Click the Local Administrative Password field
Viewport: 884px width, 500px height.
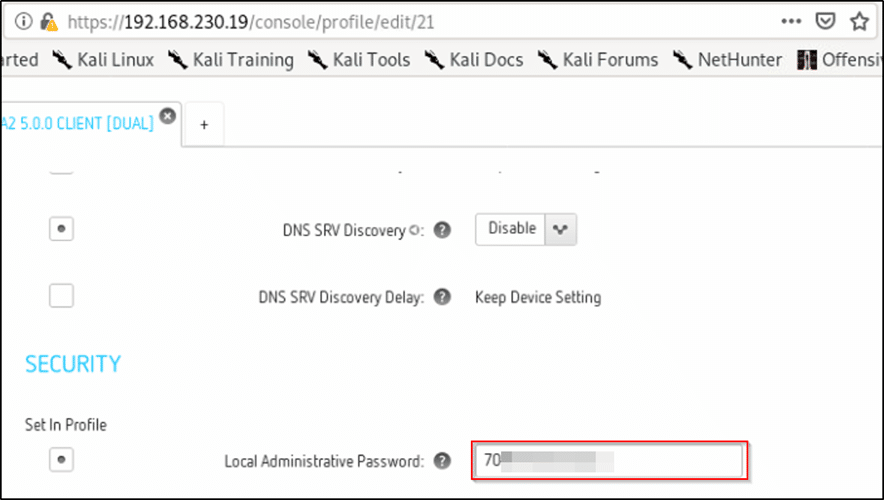[608, 461]
